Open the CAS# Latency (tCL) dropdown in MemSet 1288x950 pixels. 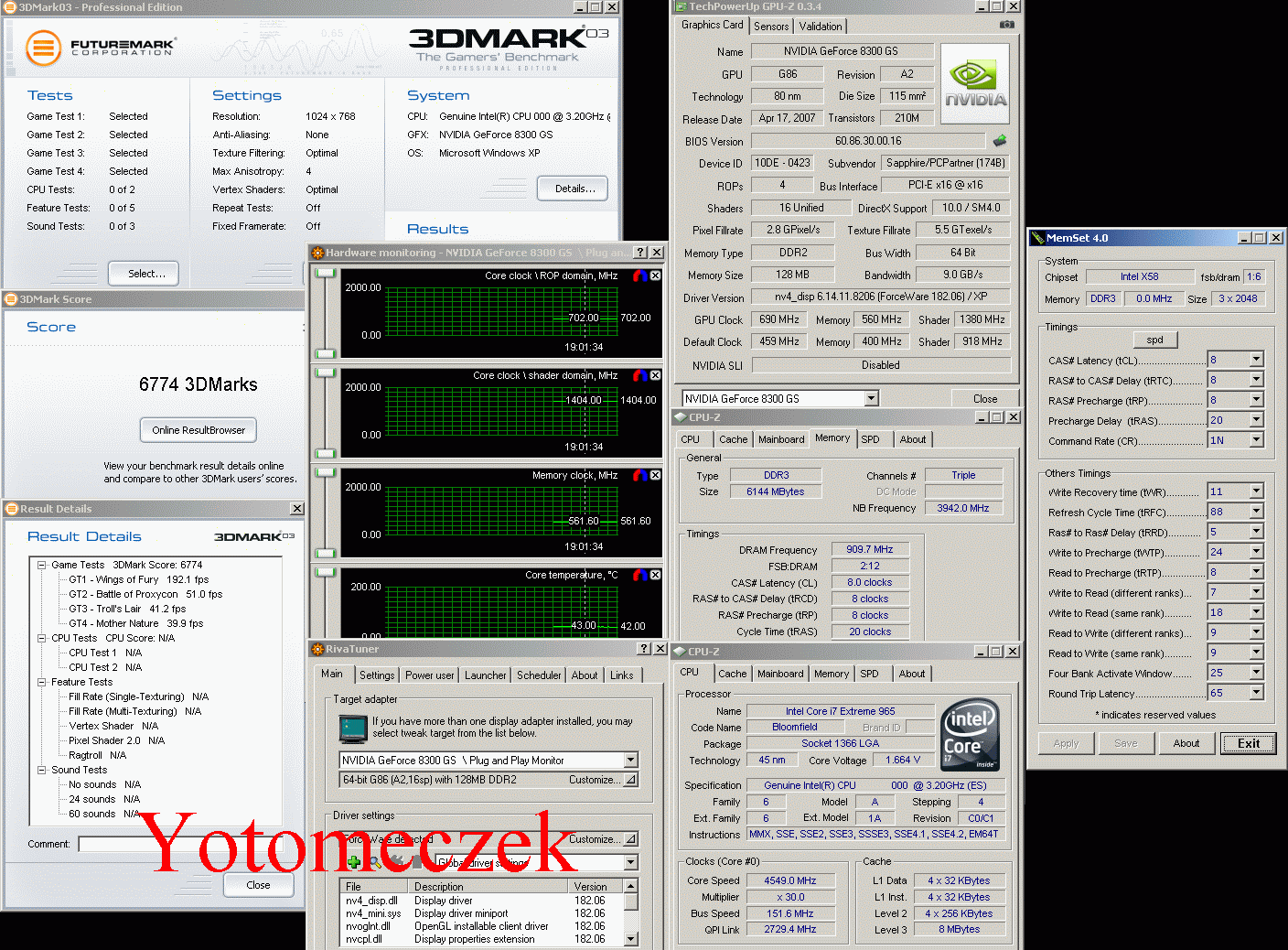coord(1257,360)
